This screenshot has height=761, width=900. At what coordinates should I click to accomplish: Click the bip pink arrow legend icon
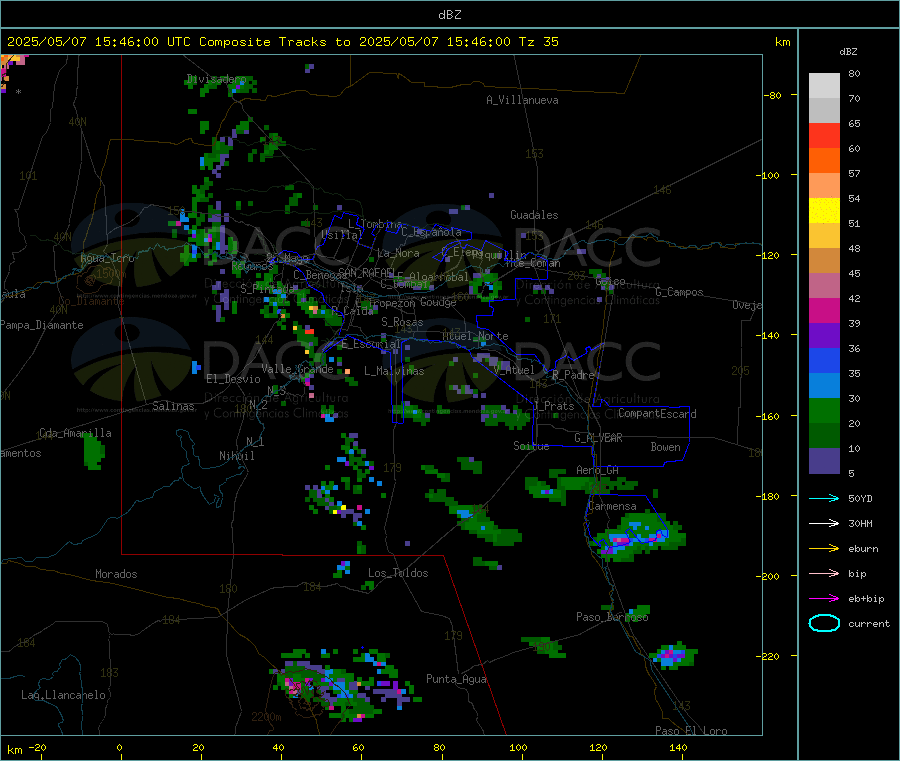[x=824, y=573]
